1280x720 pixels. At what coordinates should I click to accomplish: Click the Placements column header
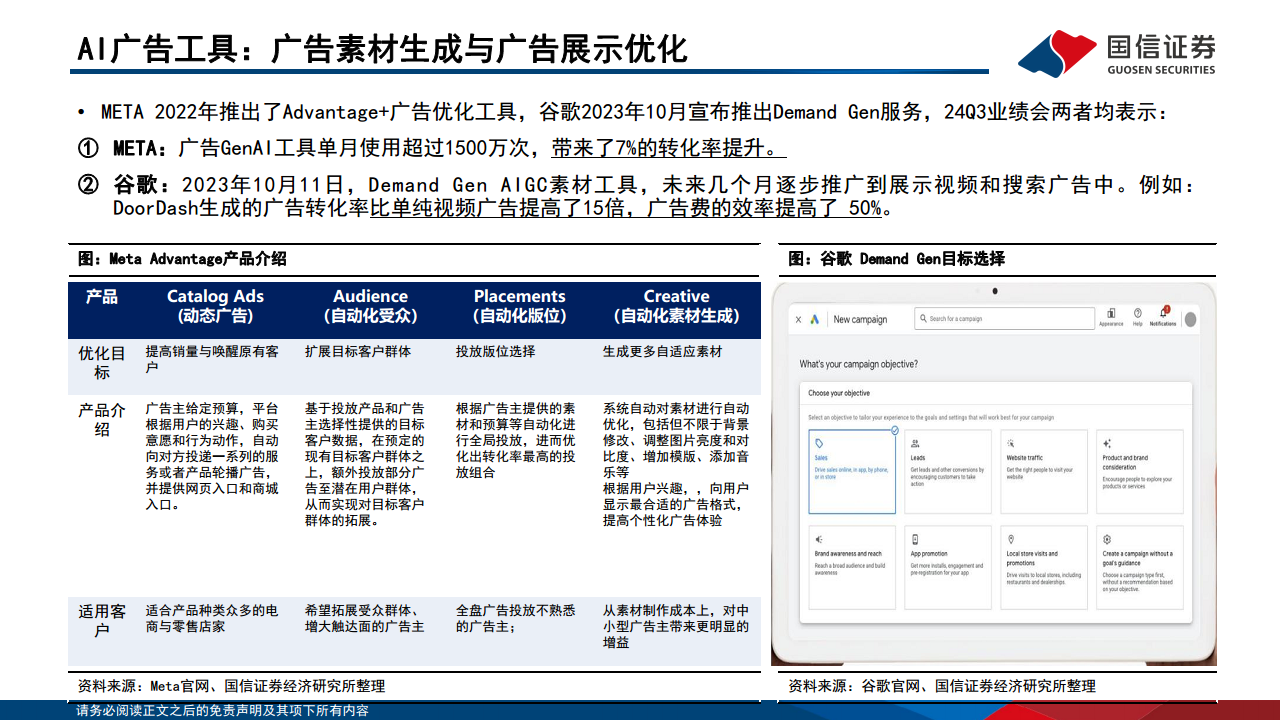520,306
